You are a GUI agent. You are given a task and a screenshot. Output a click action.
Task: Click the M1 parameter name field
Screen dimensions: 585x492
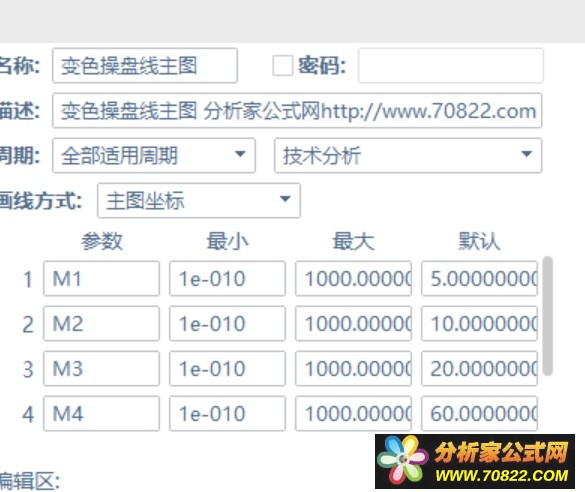pos(101,279)
